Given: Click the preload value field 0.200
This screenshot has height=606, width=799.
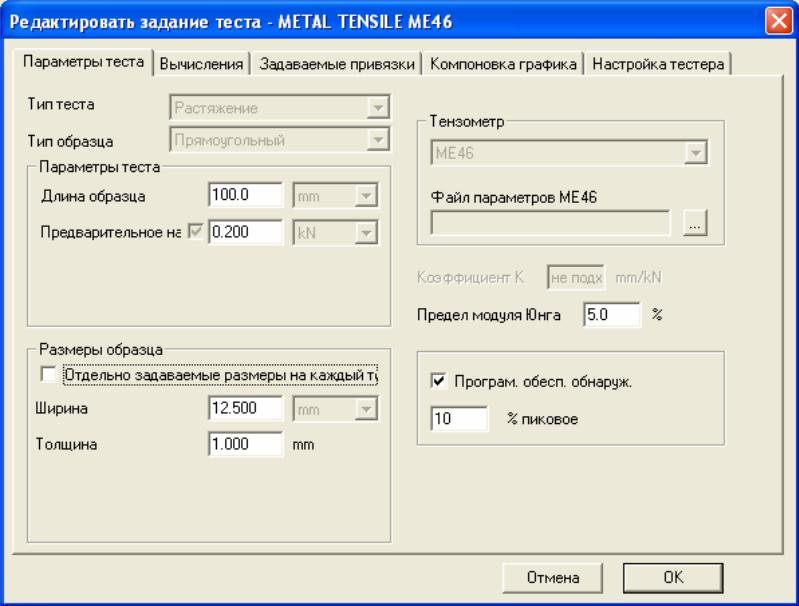Looking at the screenshot, I should point(245,232).
